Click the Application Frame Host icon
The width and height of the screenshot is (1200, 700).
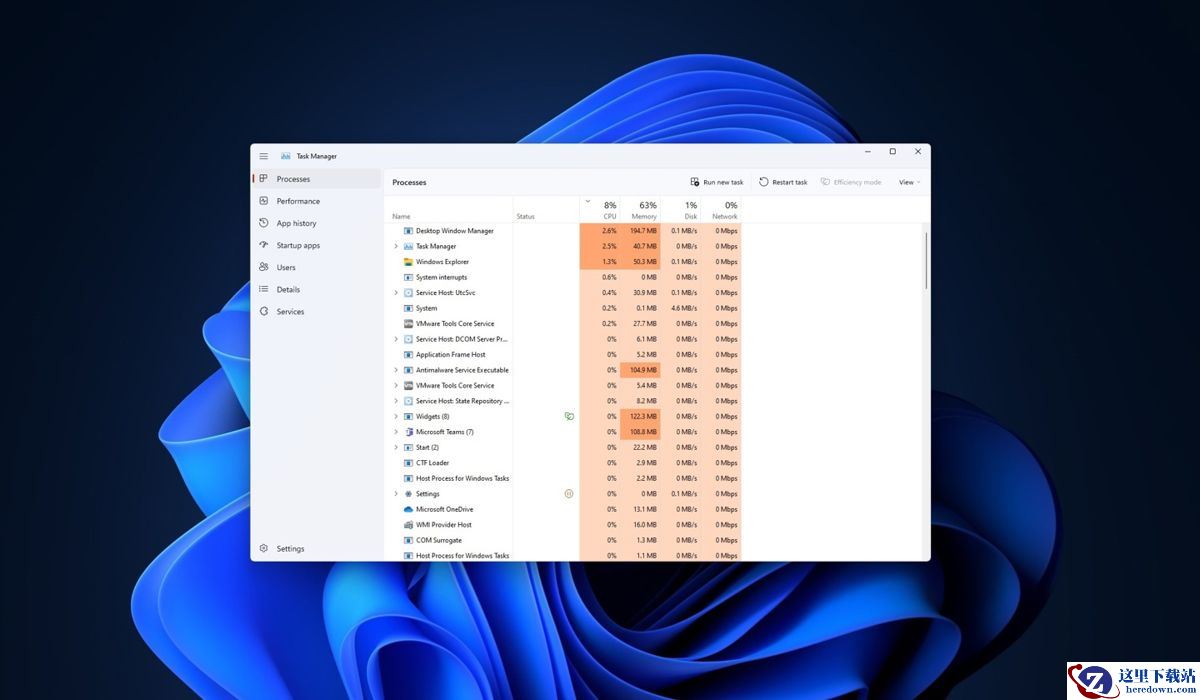point(408,355)
